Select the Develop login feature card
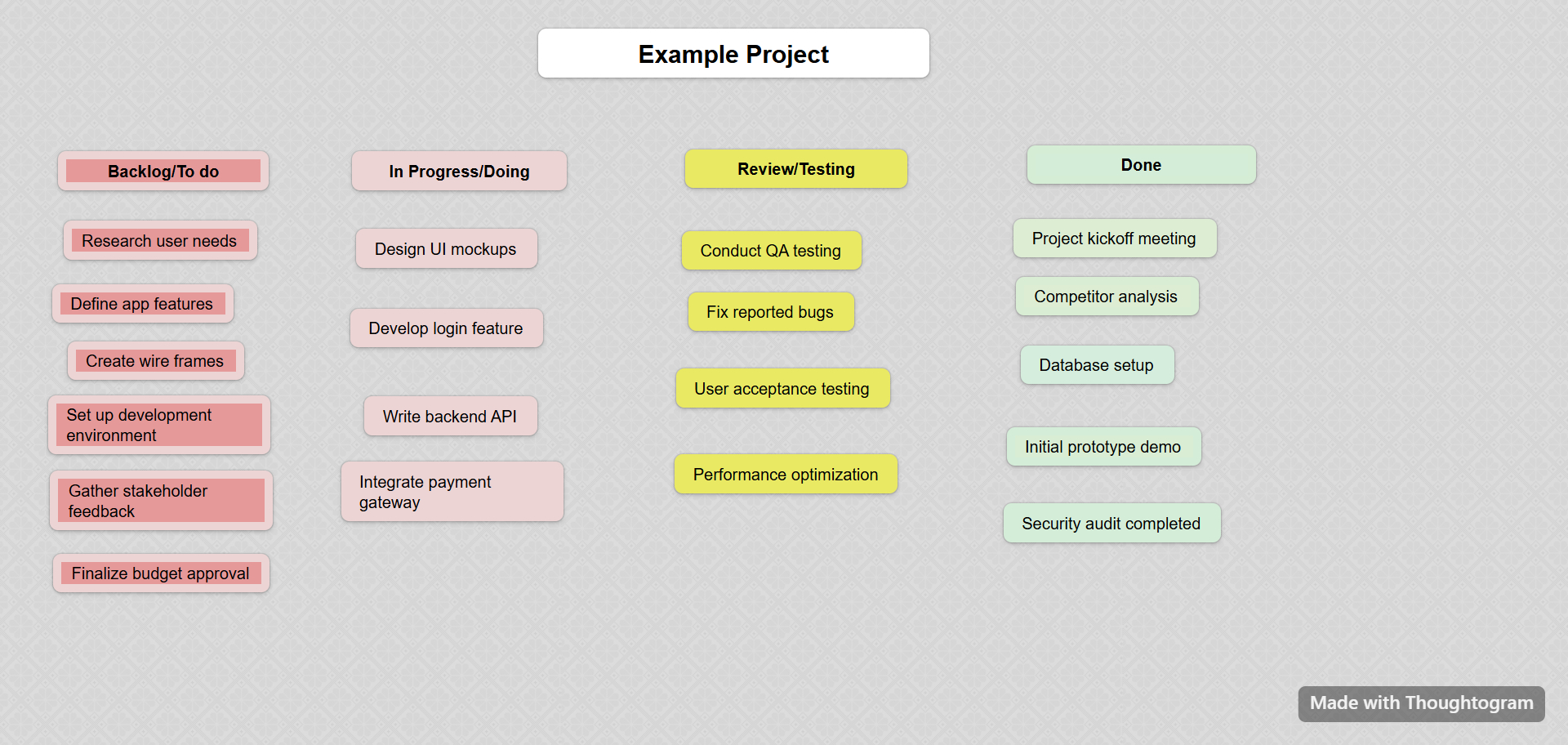The height and width of the screenshot is (745, 1568). [446, 328]
